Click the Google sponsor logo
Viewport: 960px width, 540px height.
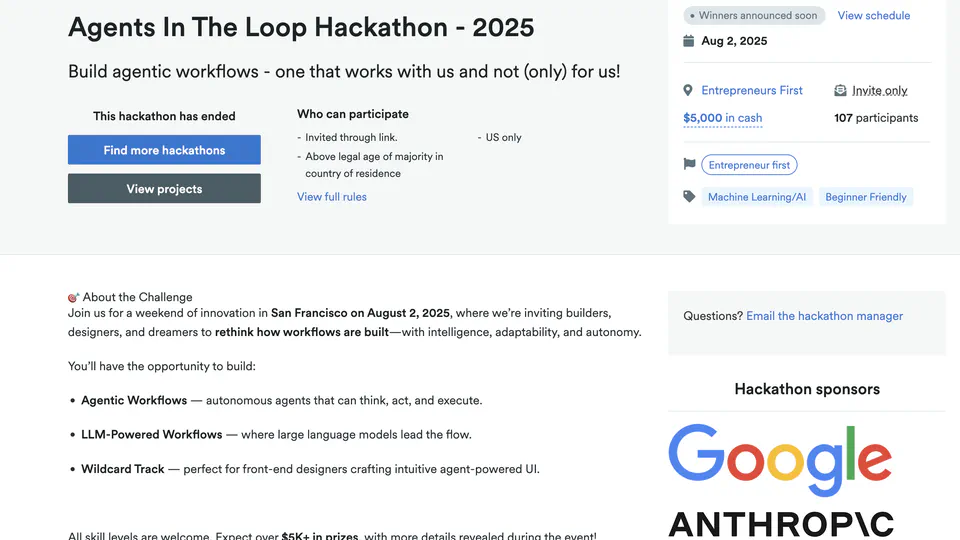[x=780, y=460]
